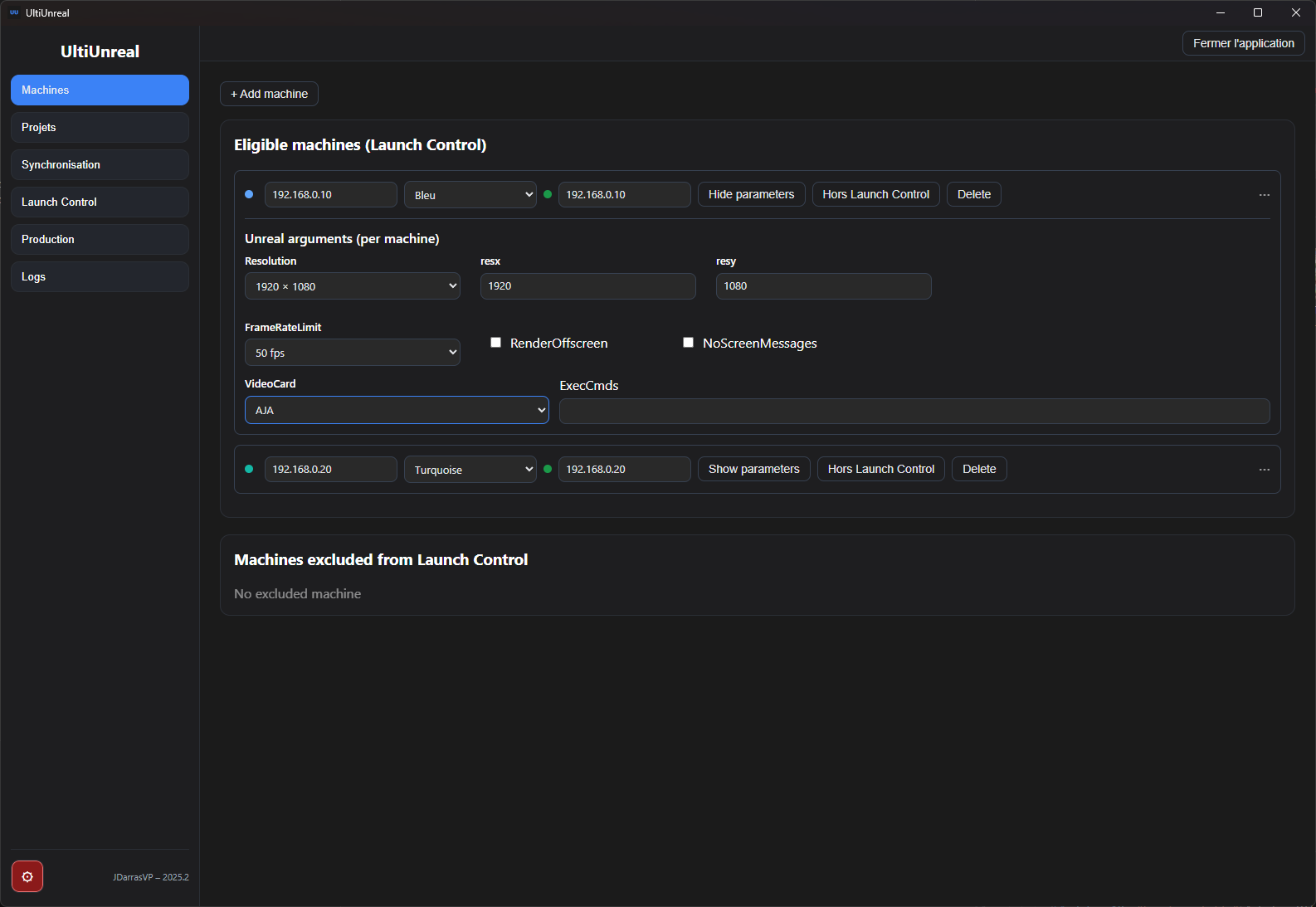Open the VideoCard AJA dropdown
Image resolution: width=1316 pixels, height=907 pixels.
click(397, 410)
